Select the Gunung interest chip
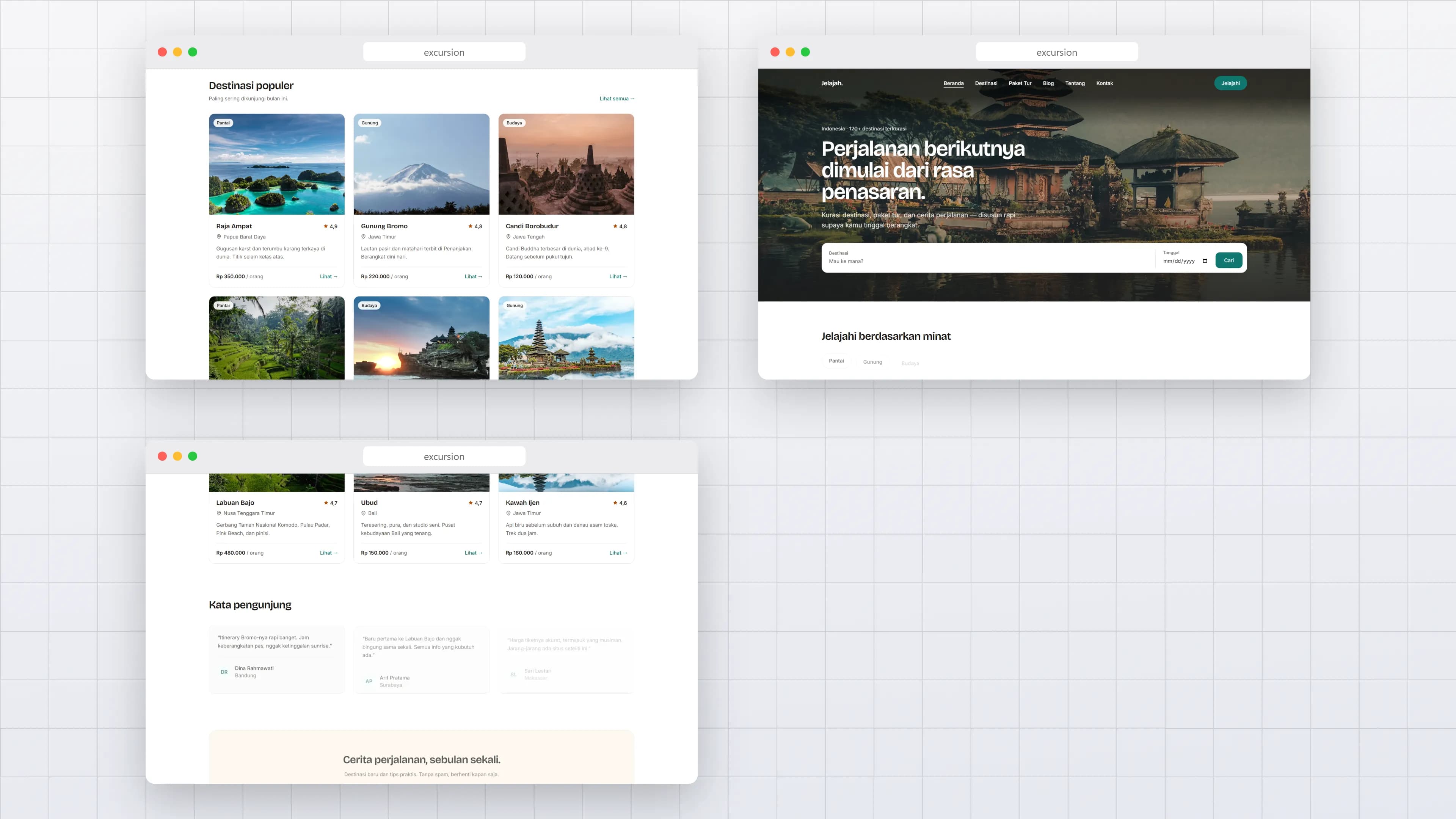This screenshot has width=1456, height=819. point(872,362)
